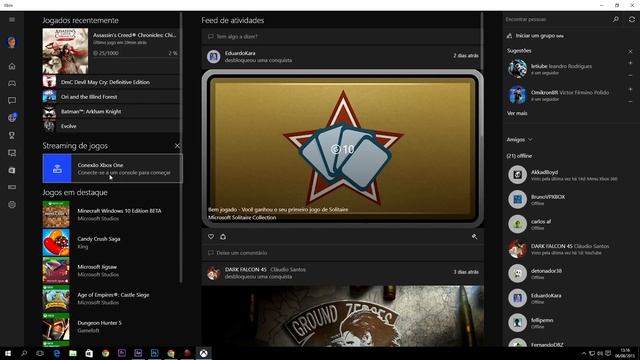Open DmC Devil May Cry: Definitive Edition
The width and height of the screenshot is (640, 360).
pyautogui.click(x=111, y=82)
